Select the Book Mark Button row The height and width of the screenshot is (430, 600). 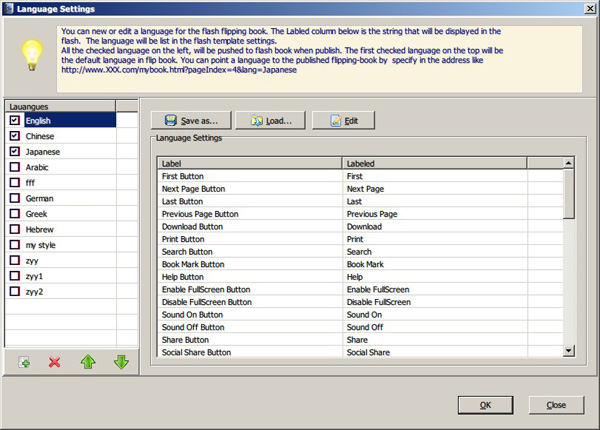[360, 264]
